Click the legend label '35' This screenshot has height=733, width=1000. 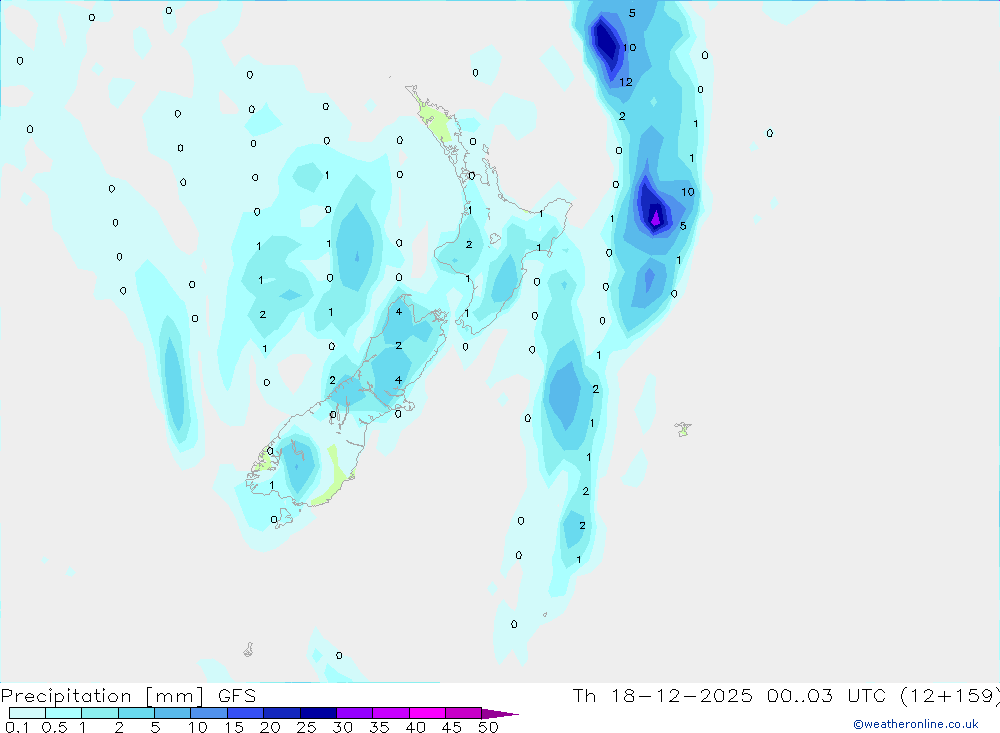(379, 727)
